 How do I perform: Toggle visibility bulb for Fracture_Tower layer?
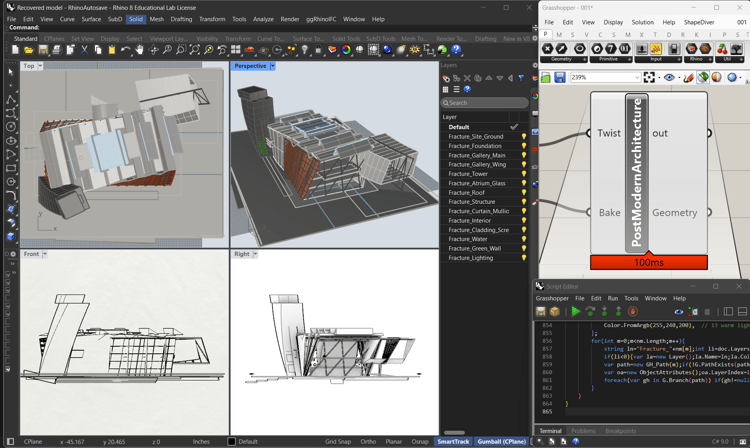point(523,174)
